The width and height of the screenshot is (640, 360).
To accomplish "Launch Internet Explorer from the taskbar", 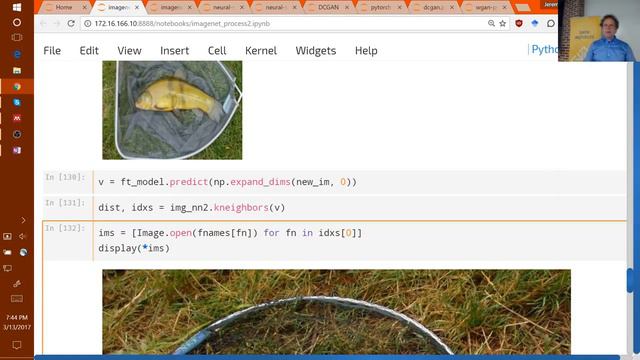I will pyautogui.click(x=17, y=54).
